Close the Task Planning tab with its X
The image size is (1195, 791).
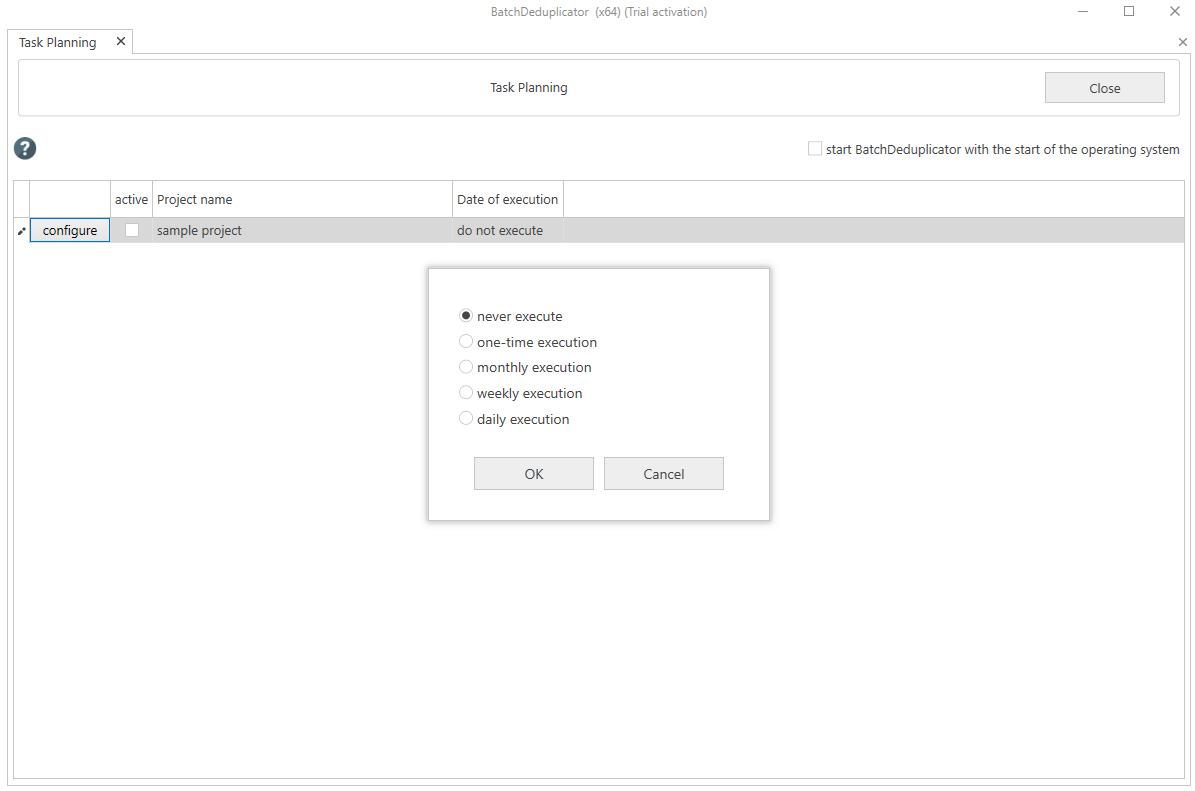(121, 42)
